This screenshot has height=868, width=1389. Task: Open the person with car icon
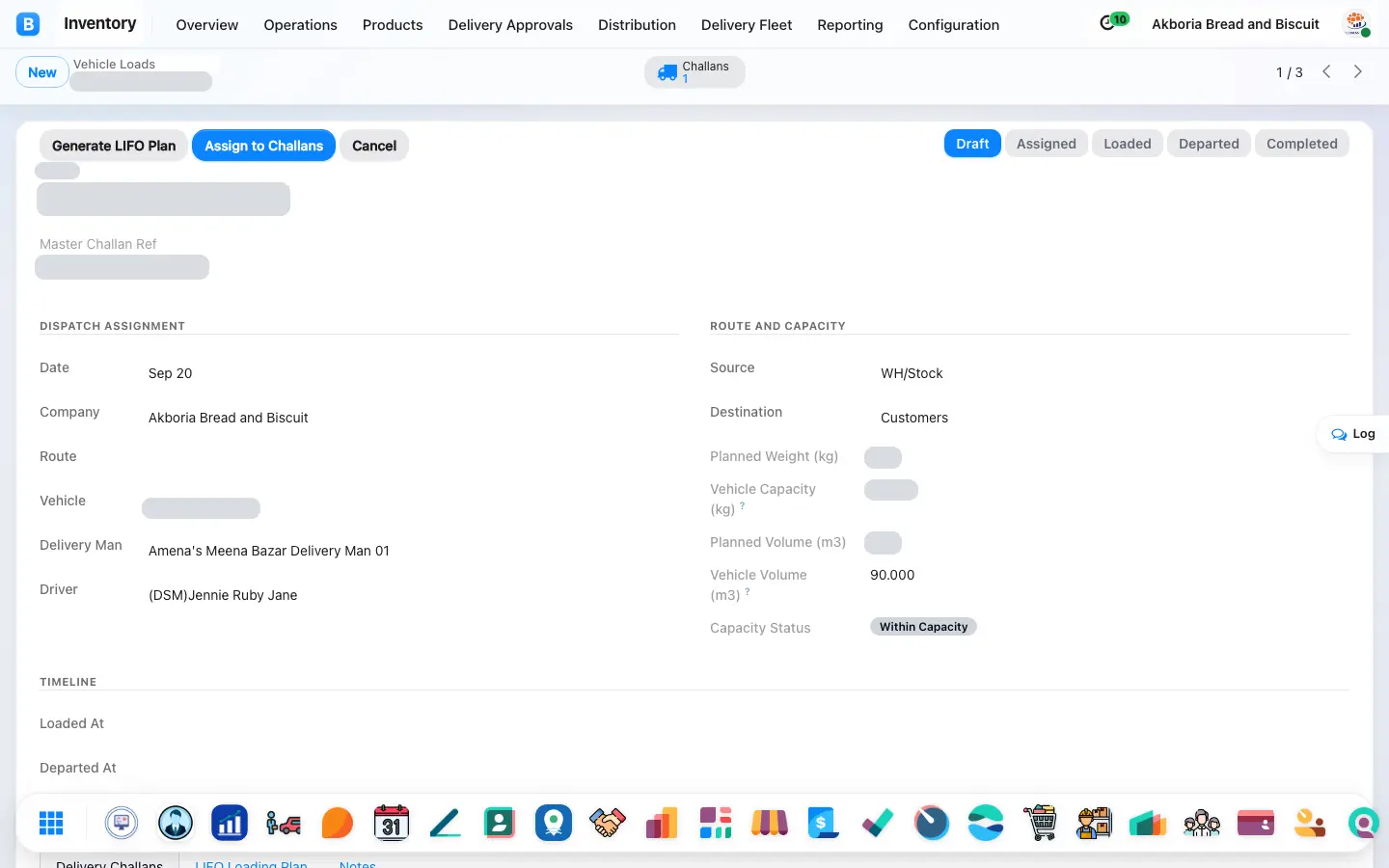(x=284, y=823)
